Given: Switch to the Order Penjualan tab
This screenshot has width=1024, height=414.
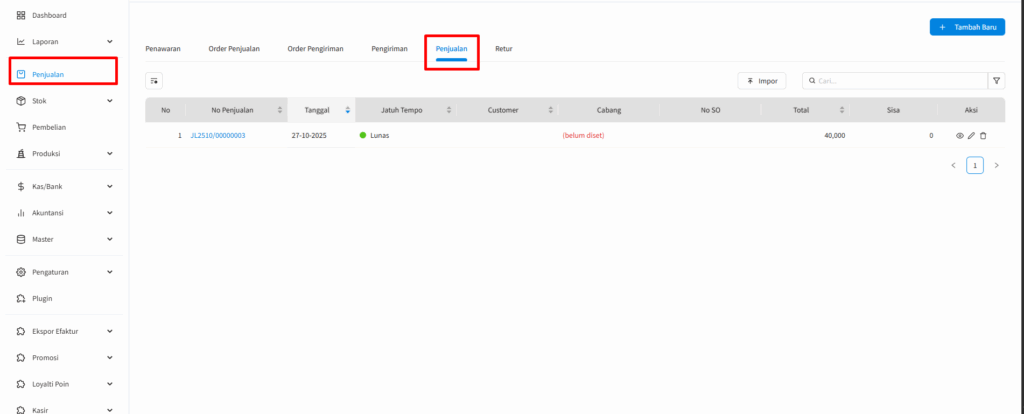Looking at the screenshot, I should 233,49.
